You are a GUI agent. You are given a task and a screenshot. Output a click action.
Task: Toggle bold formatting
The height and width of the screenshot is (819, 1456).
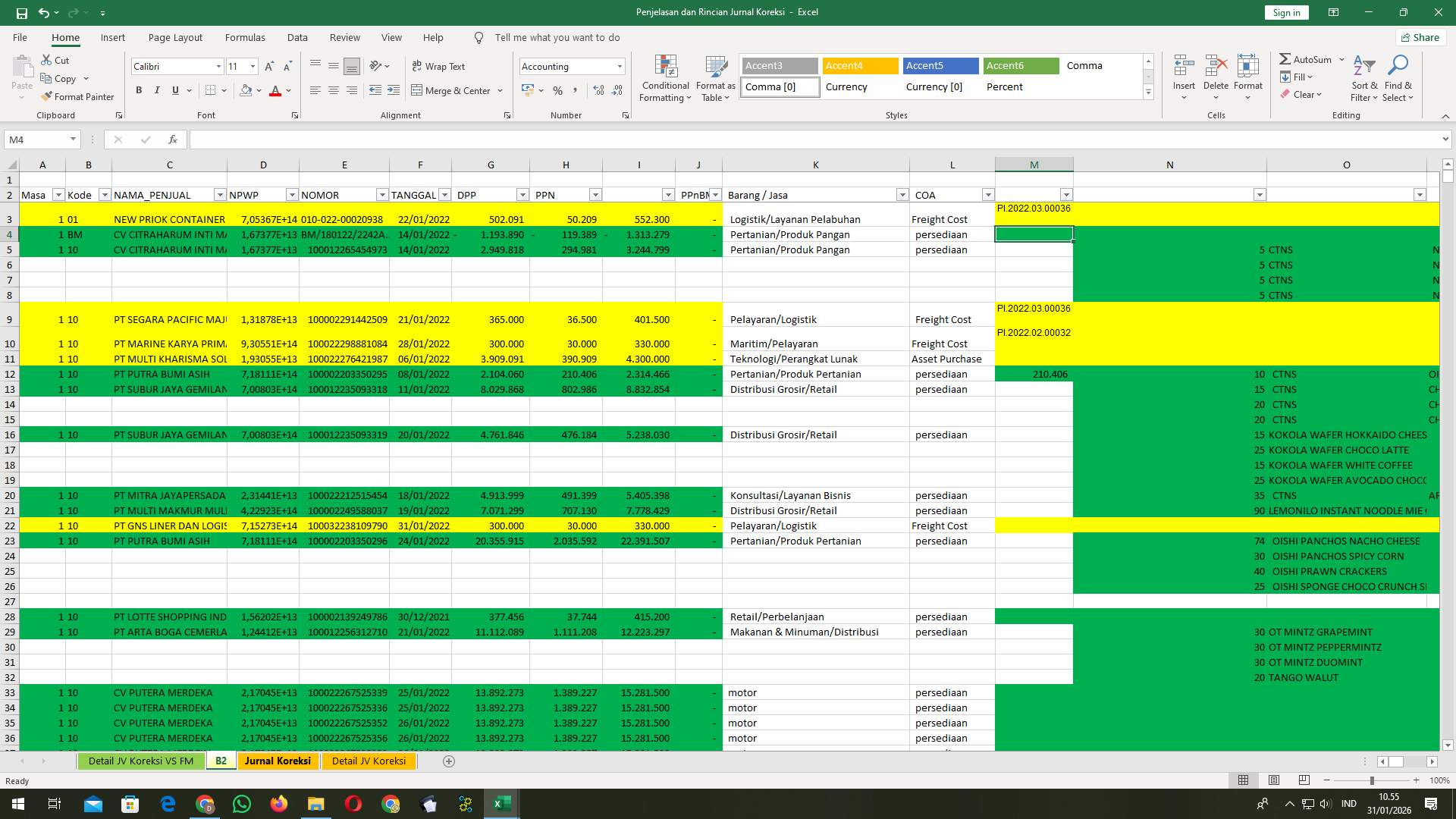click(x=139, y=89)
